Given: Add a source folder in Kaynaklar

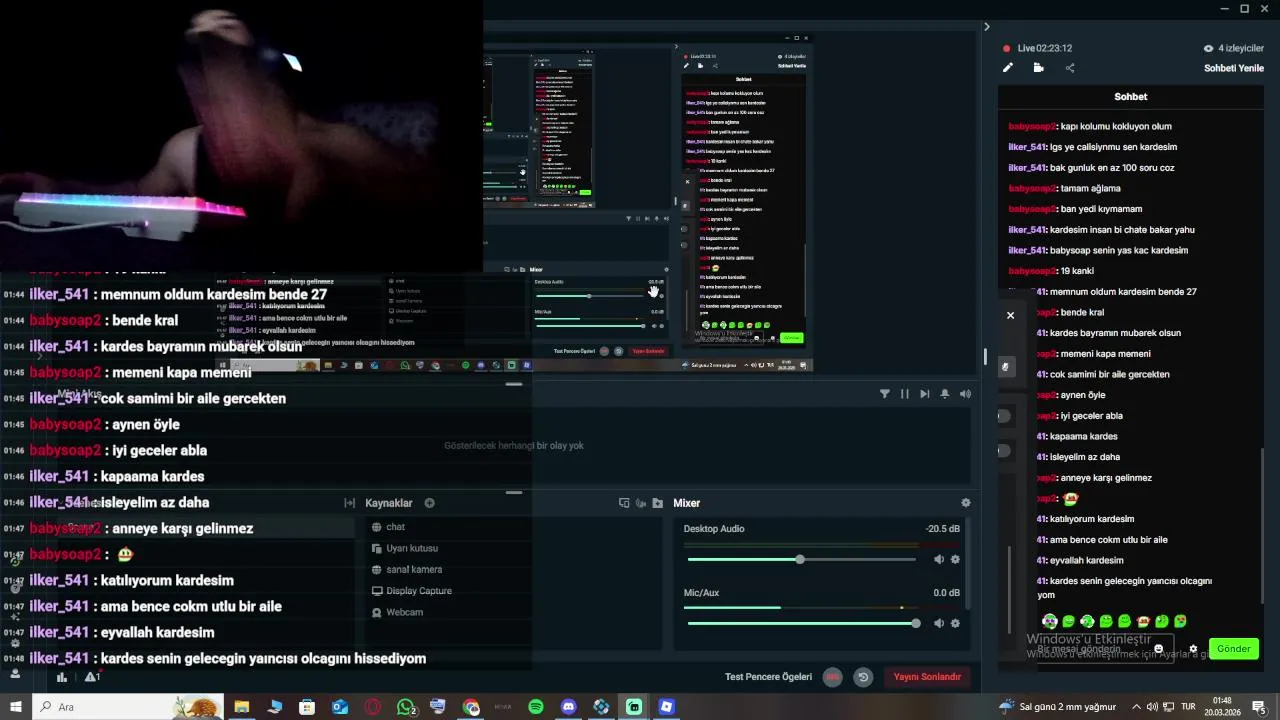Looking at the screenshot, I should [657, 503].
